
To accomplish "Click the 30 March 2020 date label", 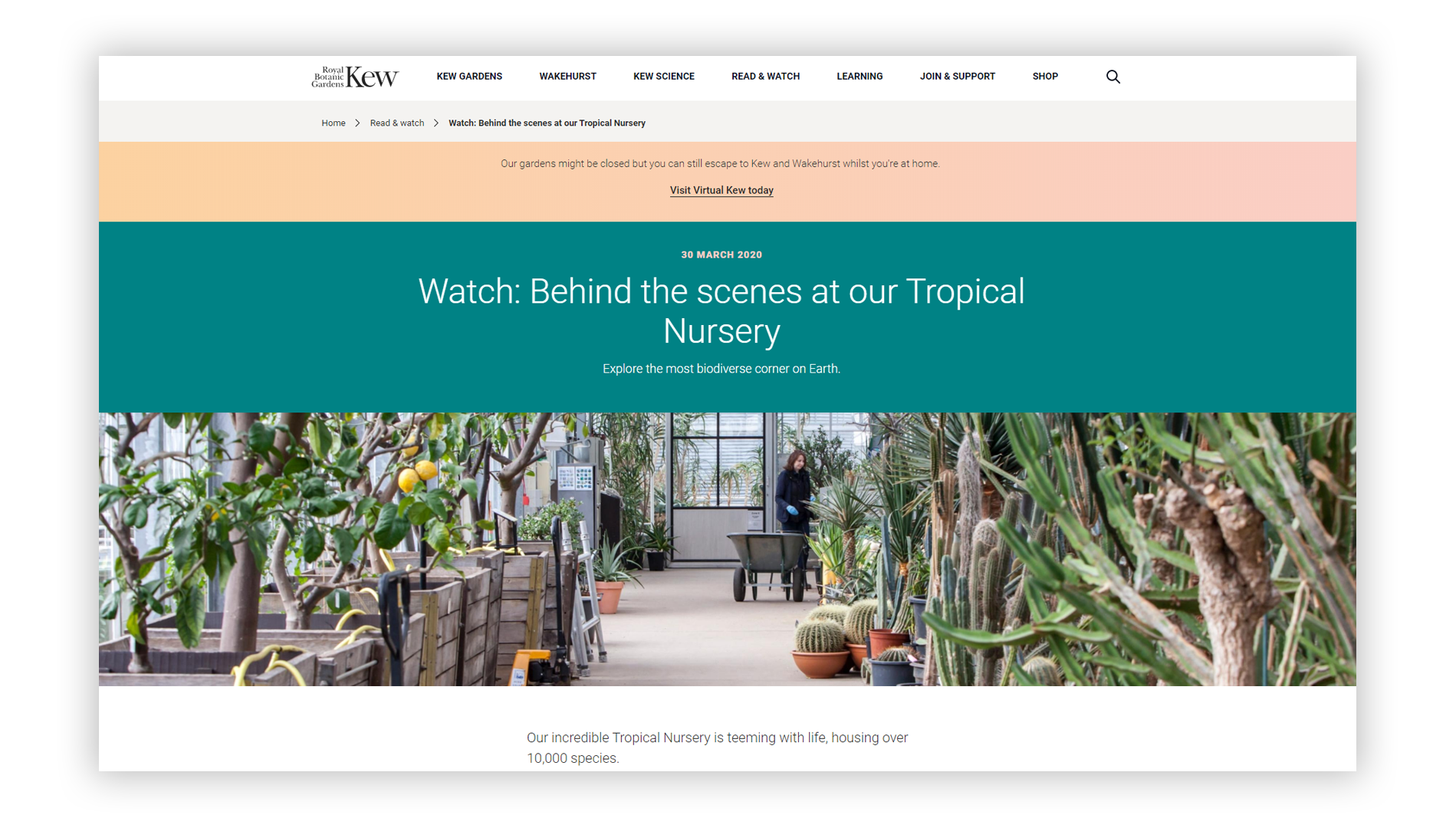I will (x=721, y=255).
